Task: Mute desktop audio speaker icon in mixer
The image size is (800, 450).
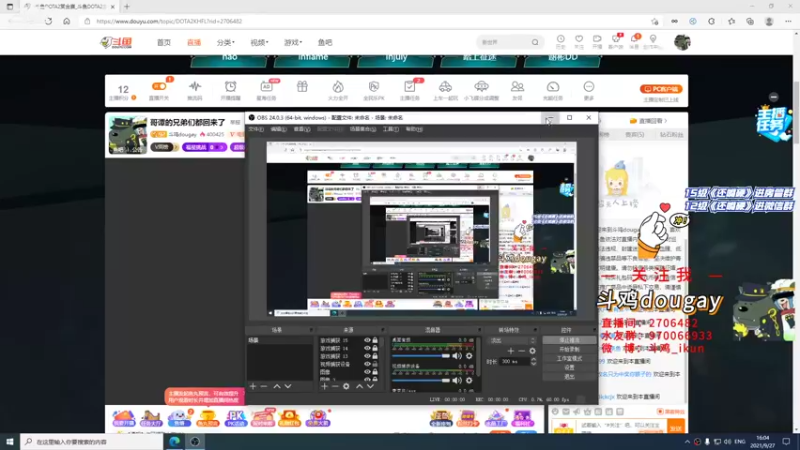Action: [457, 356]
